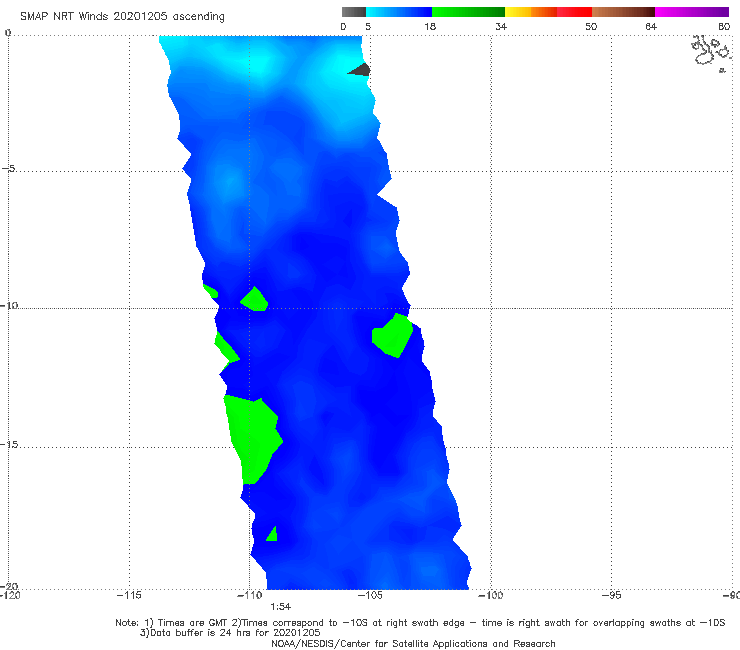Click the dark gray triangle wind patch
Screen dimensions: 740x650
(360, 70)
